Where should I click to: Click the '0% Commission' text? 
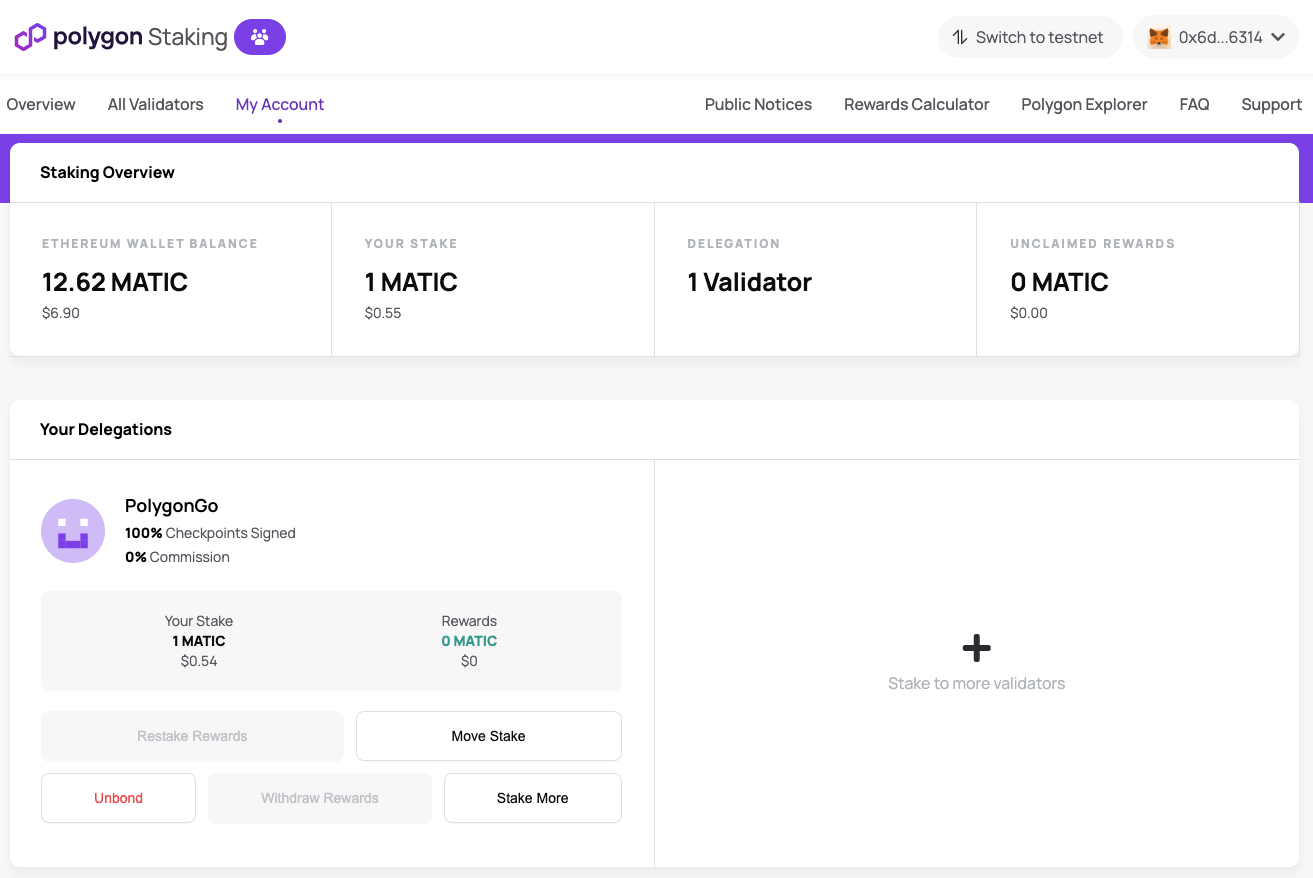177,557
